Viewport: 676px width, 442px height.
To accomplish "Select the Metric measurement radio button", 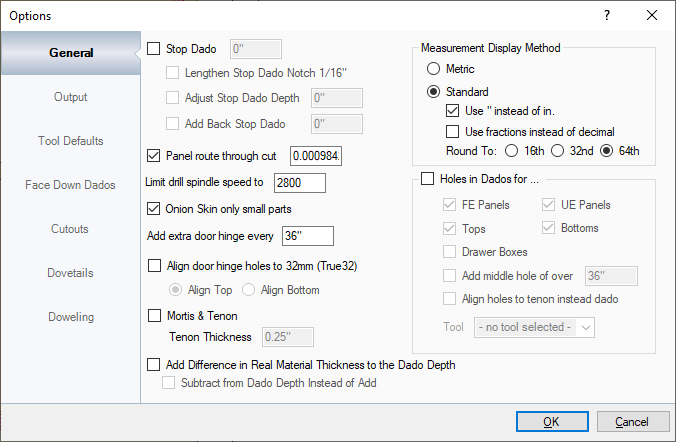I will tap(433, 70).
